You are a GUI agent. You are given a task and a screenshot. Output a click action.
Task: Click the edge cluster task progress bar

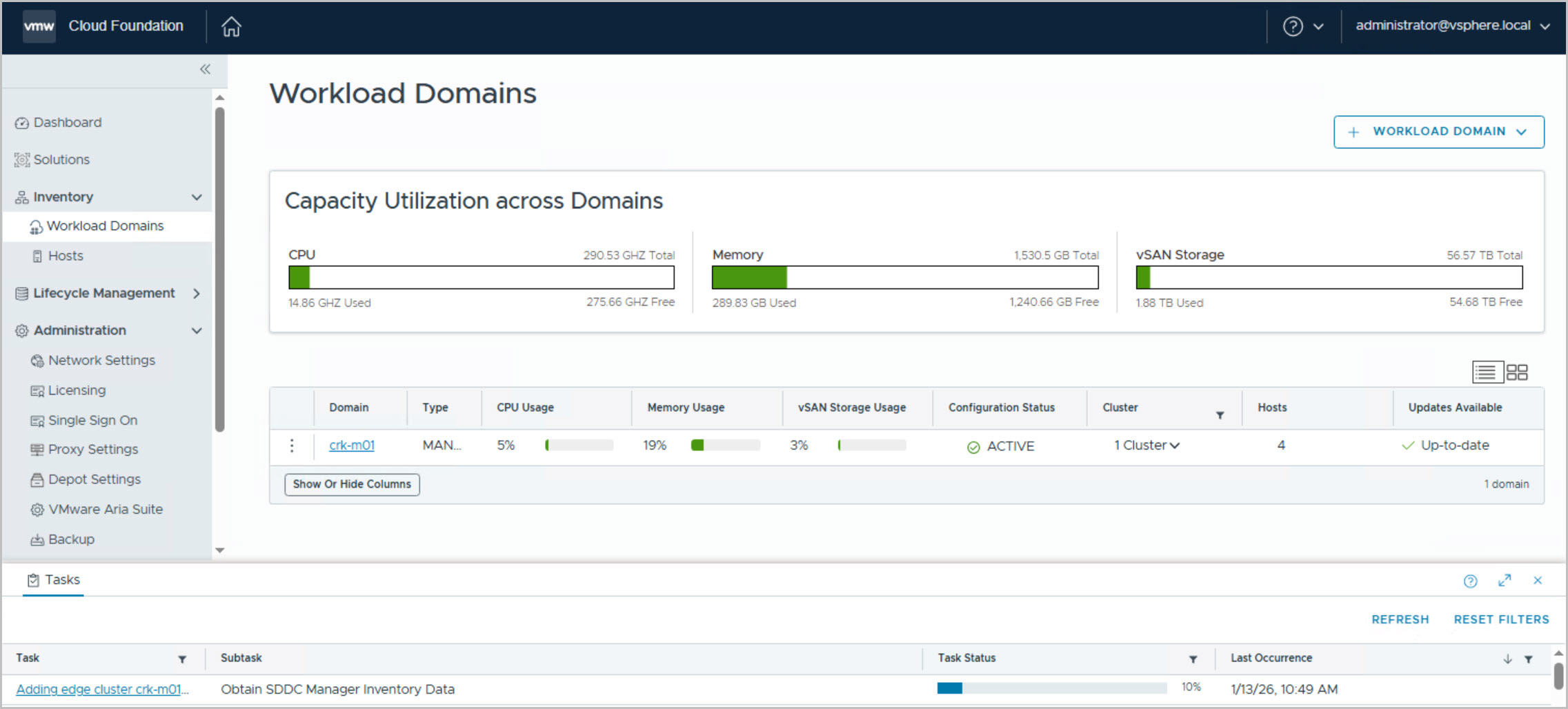pos(1051,688)
